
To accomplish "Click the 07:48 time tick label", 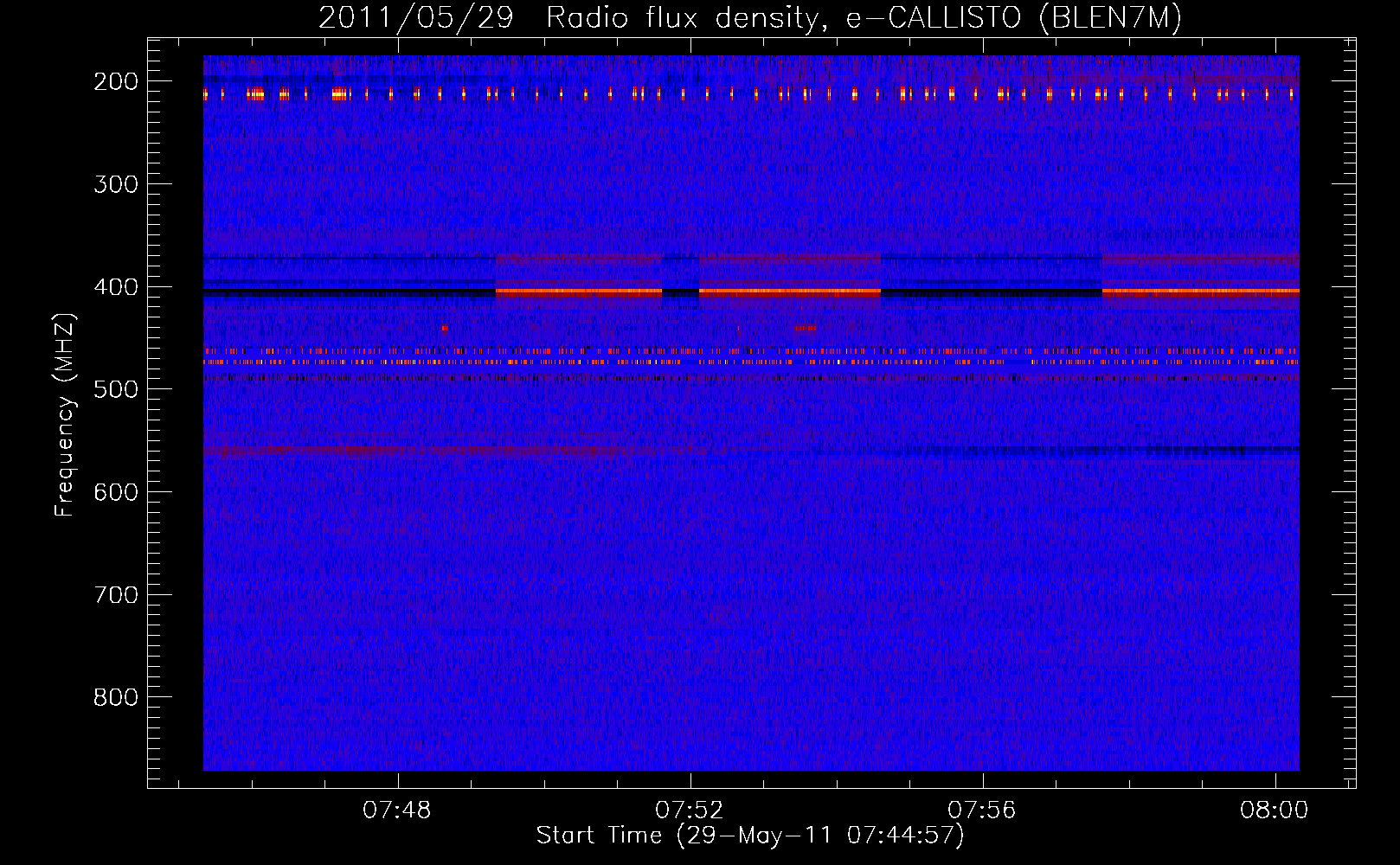I will coord(397,811).
